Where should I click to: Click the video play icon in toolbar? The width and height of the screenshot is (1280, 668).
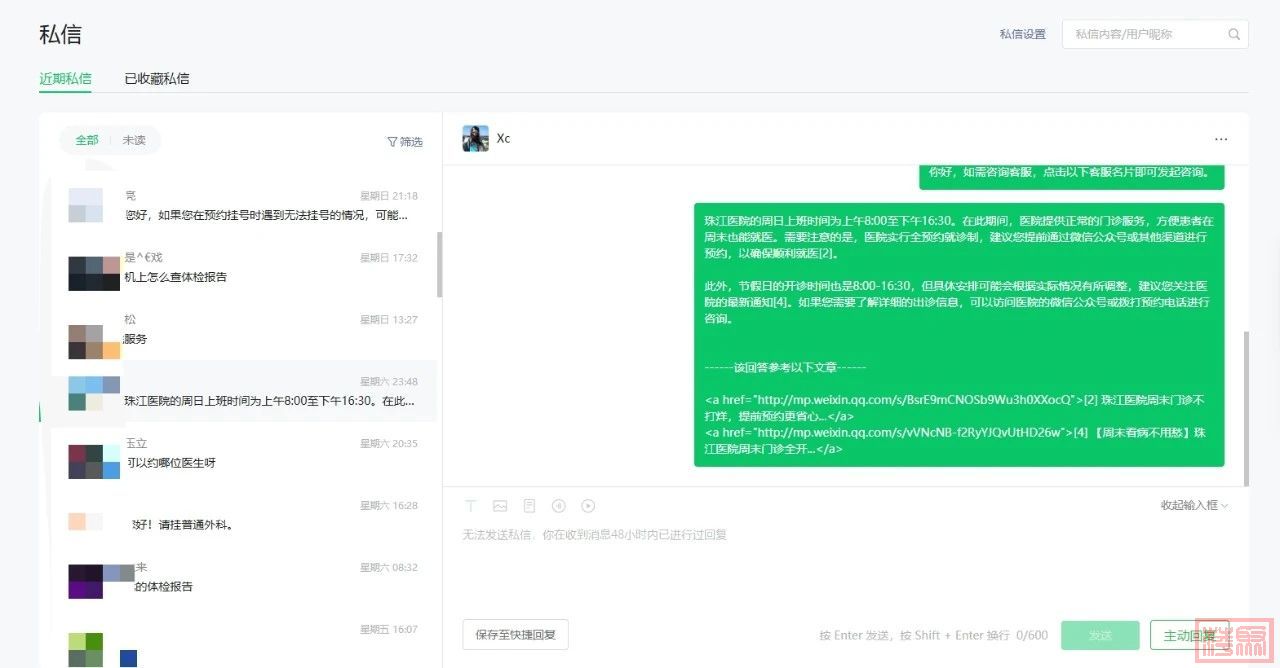pos(588,506)
